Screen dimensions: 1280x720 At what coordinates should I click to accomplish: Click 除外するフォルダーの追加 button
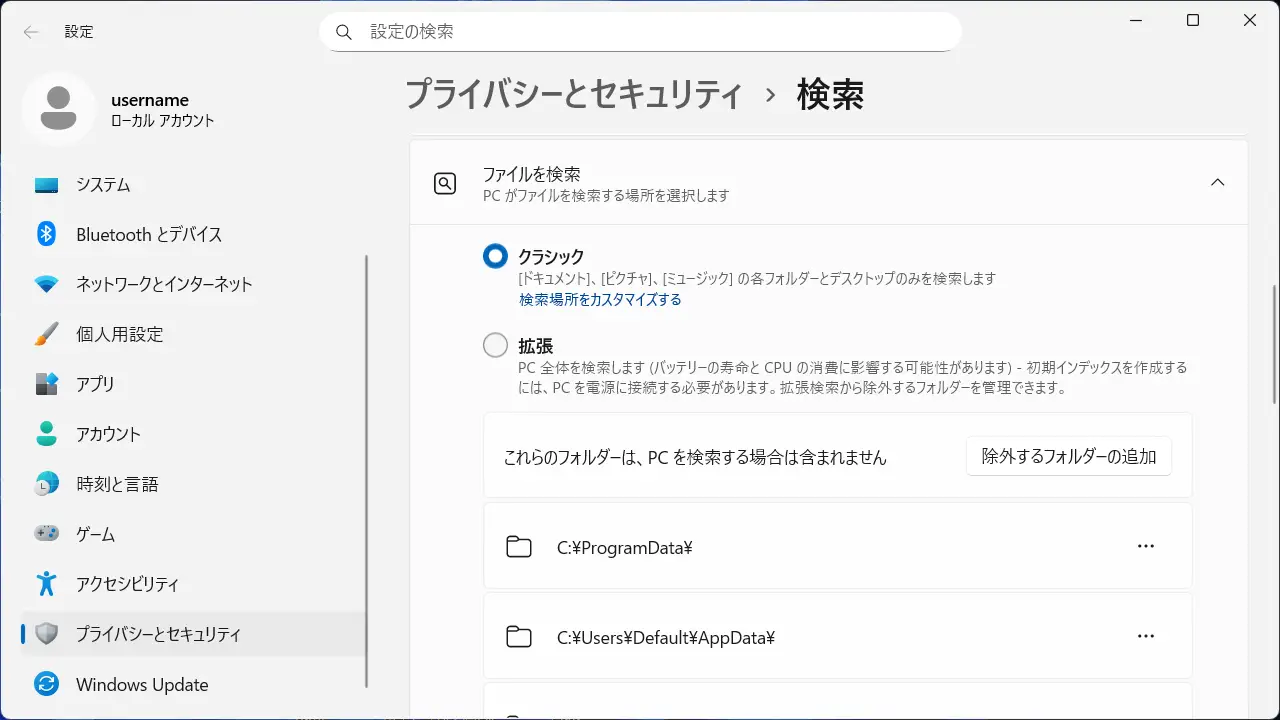tap(1068, 456)
